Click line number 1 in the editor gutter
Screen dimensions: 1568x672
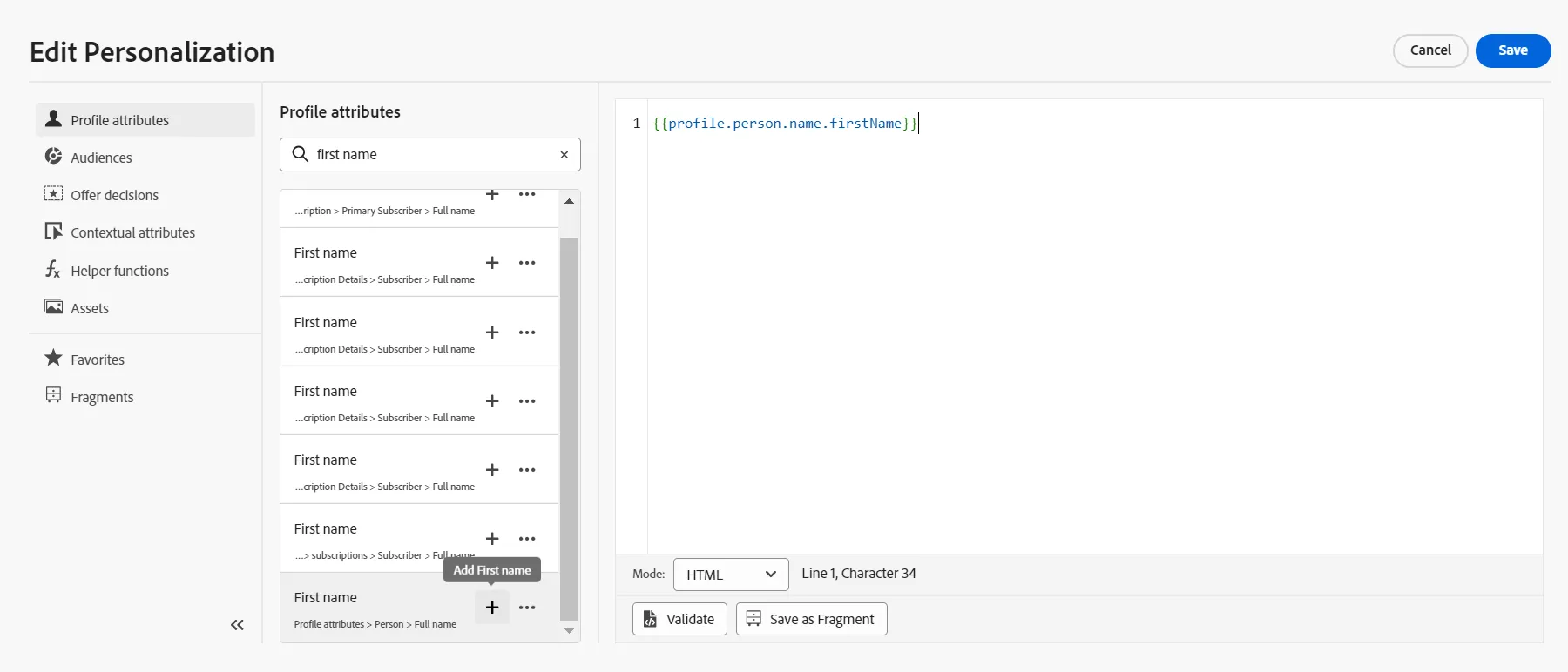[x=637, y=124]
